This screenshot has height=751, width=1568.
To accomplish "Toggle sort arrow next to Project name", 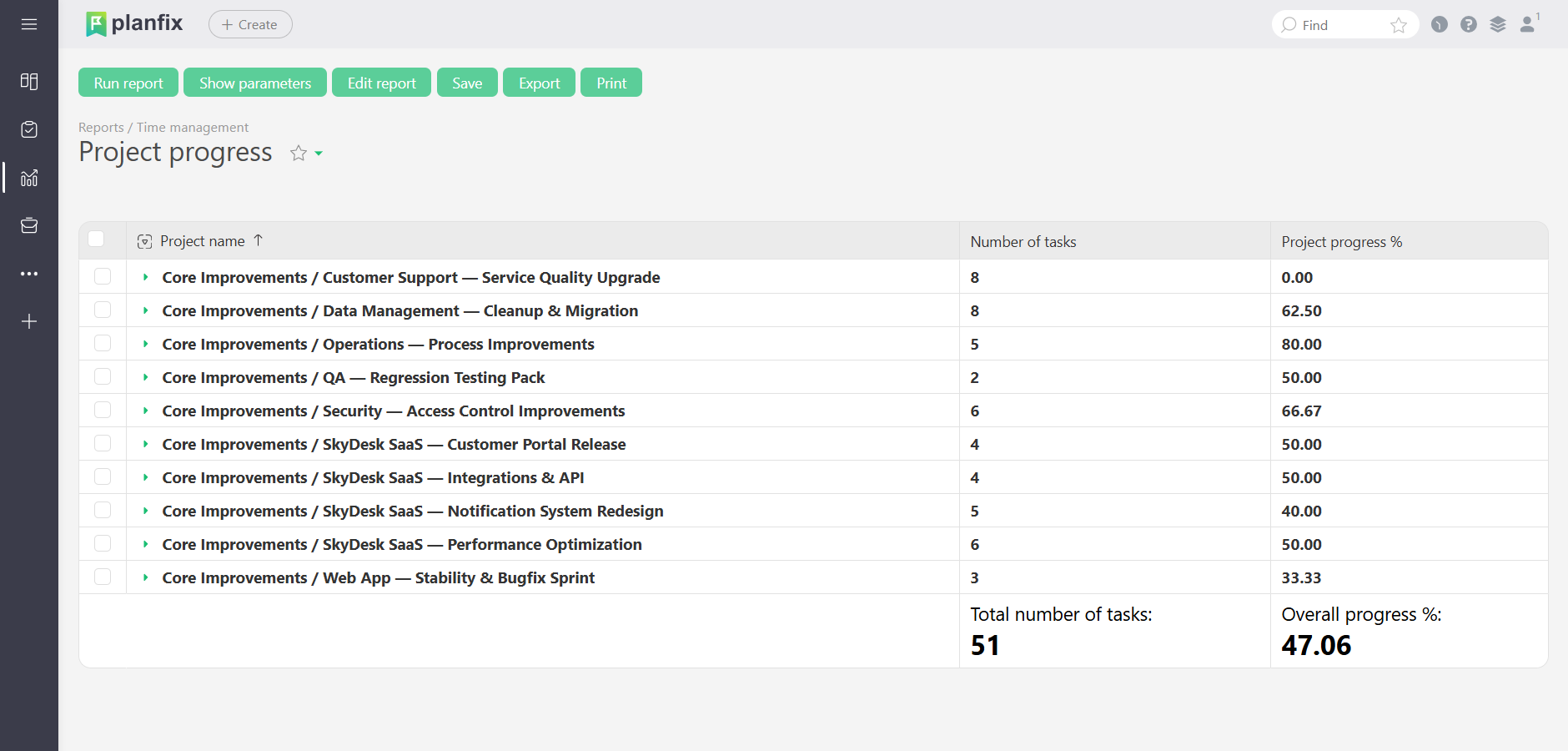I will pos(259,240).
